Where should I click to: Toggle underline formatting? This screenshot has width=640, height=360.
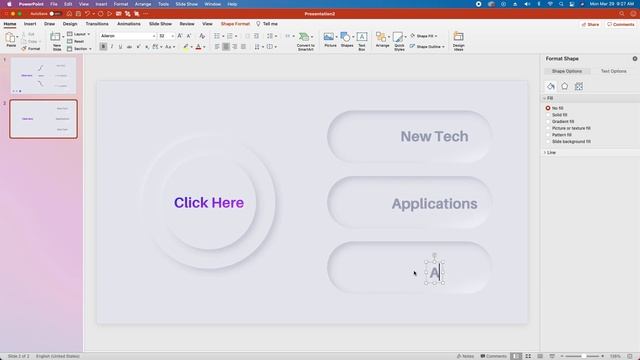point(120,47)
